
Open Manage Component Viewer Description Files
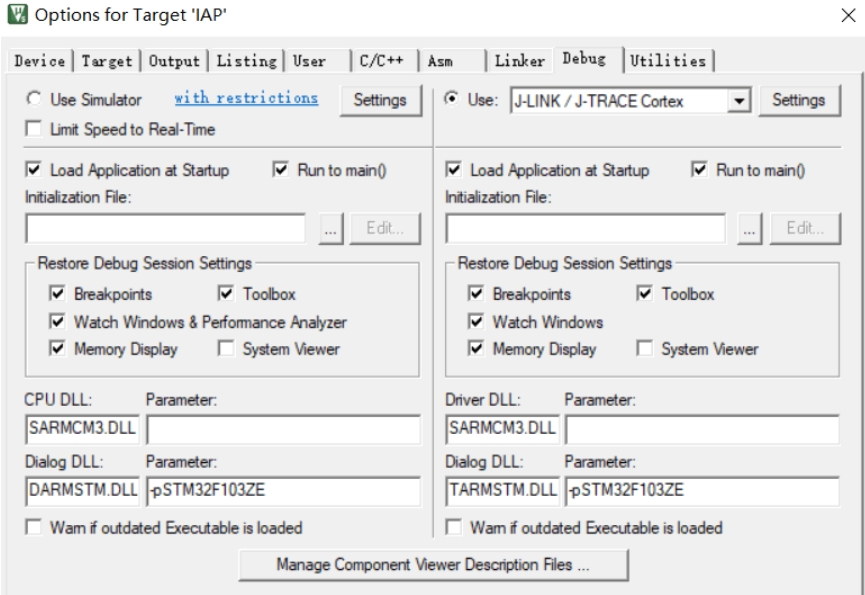click(433, 565)
